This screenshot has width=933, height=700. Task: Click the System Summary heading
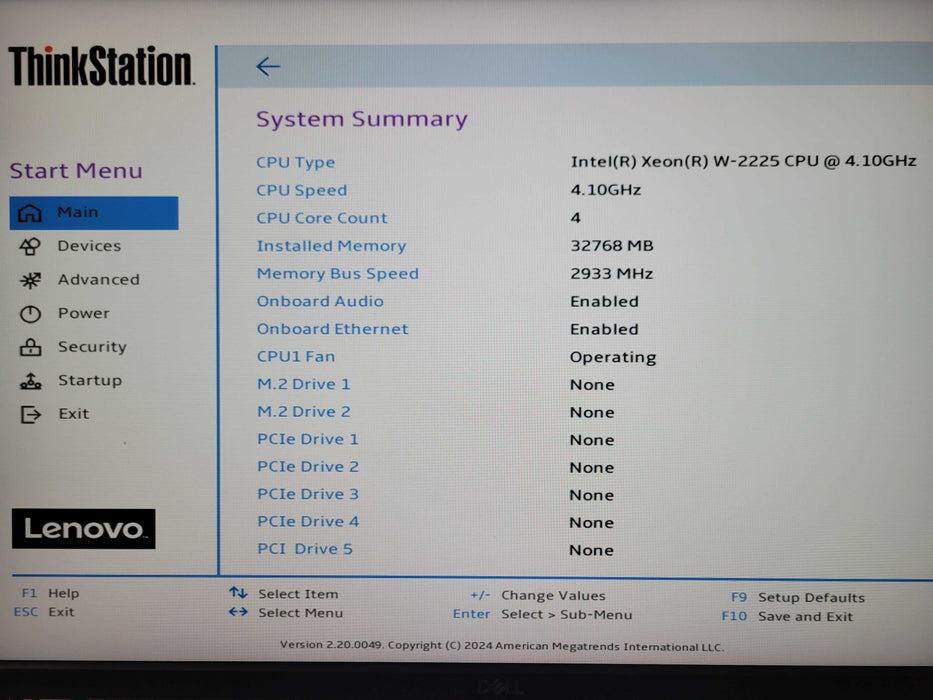361,119
